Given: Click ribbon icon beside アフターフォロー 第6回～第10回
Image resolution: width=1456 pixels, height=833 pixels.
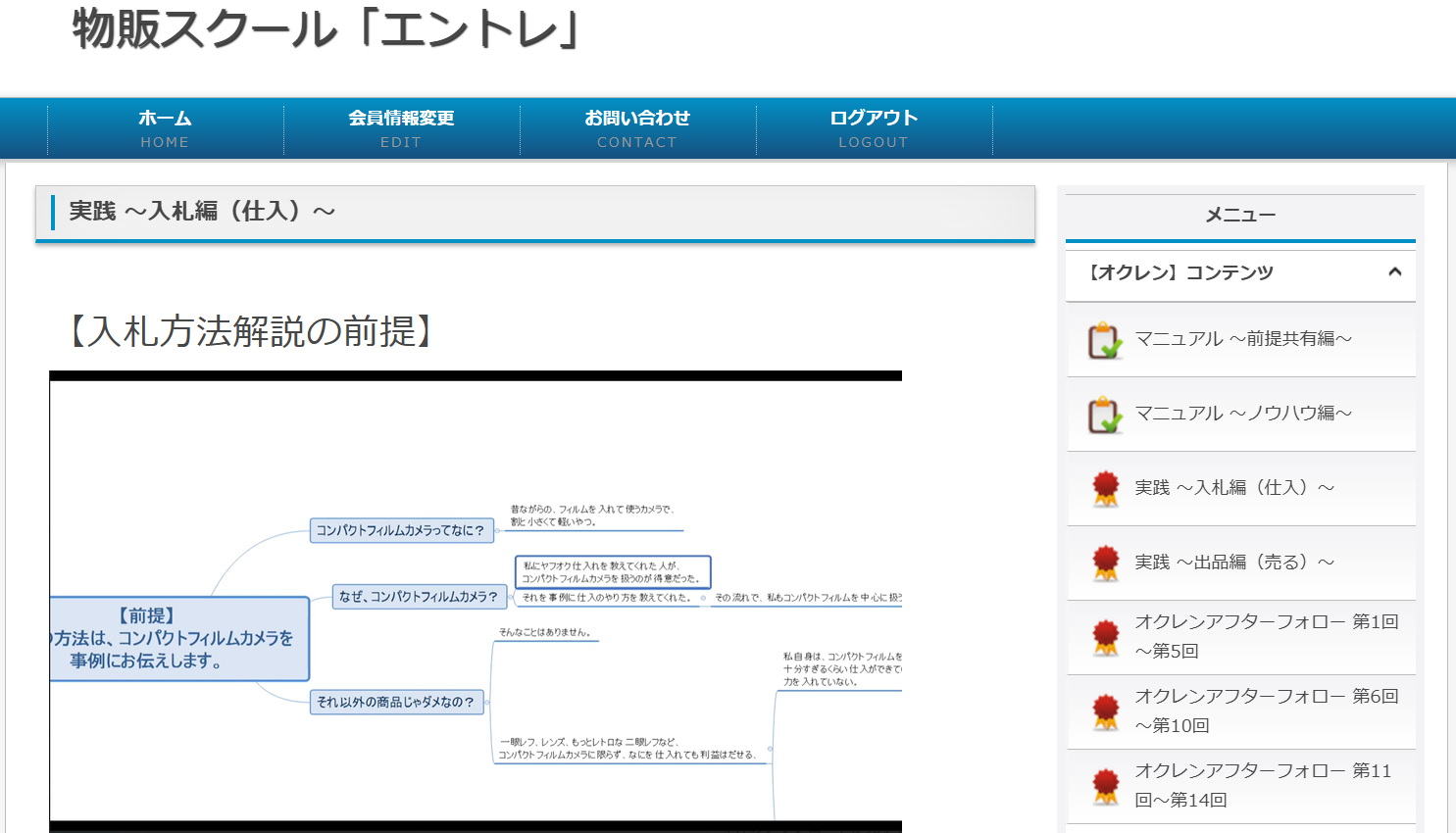Looking at the screenshot, I should (1106, 712).
